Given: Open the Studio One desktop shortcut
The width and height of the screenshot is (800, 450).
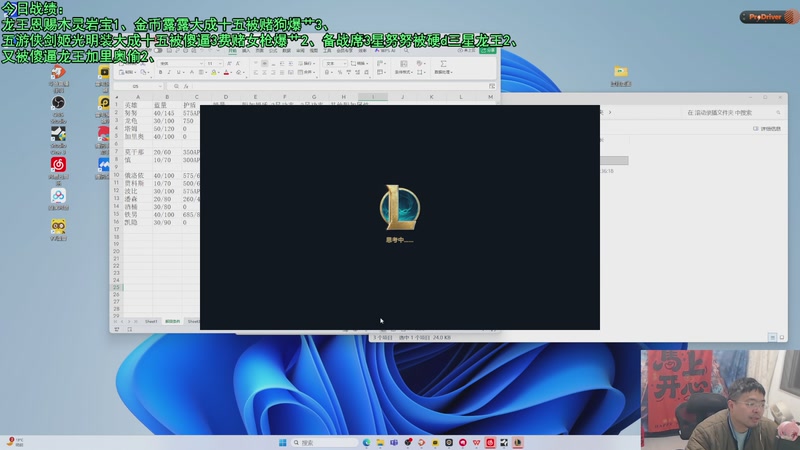Looking at the screenshot, I should [x=58, y=140].
